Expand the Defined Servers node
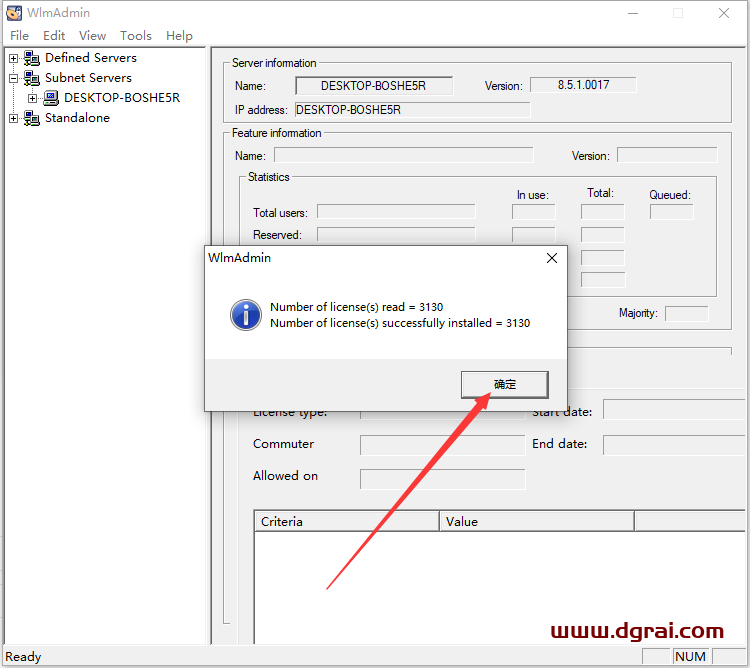 click(x=13, y=58)
